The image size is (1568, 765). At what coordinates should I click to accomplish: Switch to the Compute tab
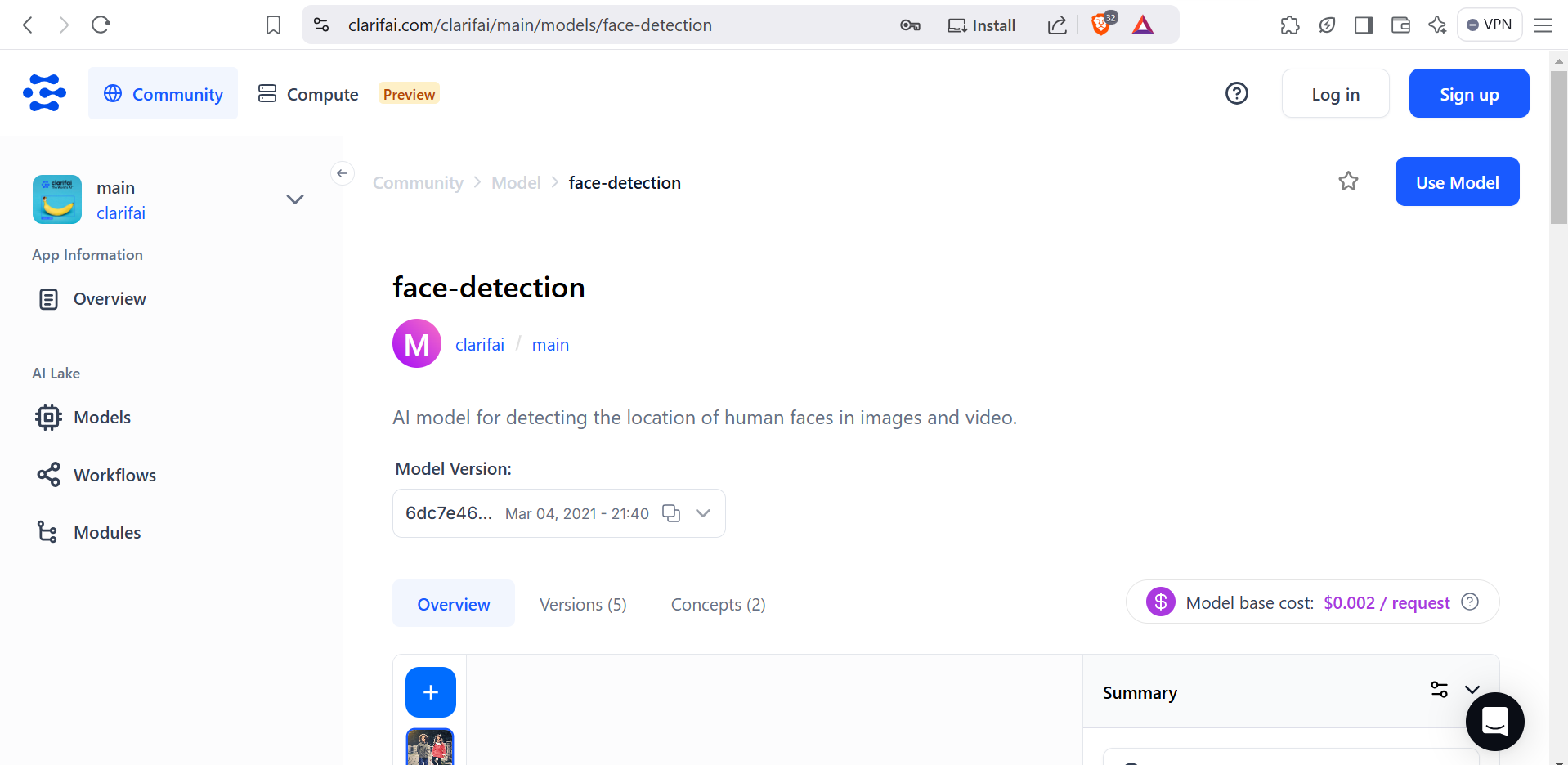coord(308,94)
